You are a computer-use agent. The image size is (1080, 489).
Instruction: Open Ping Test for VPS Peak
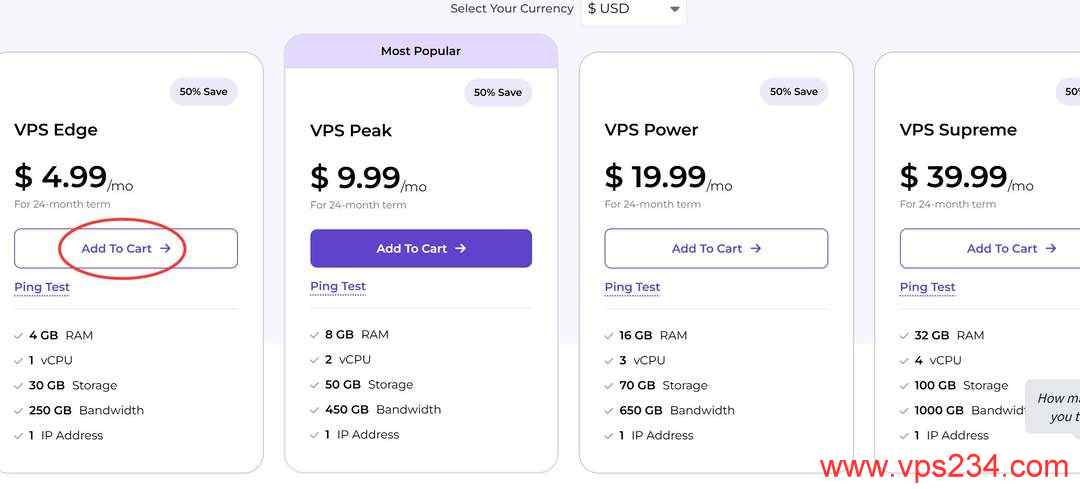[x=338, y=286]
